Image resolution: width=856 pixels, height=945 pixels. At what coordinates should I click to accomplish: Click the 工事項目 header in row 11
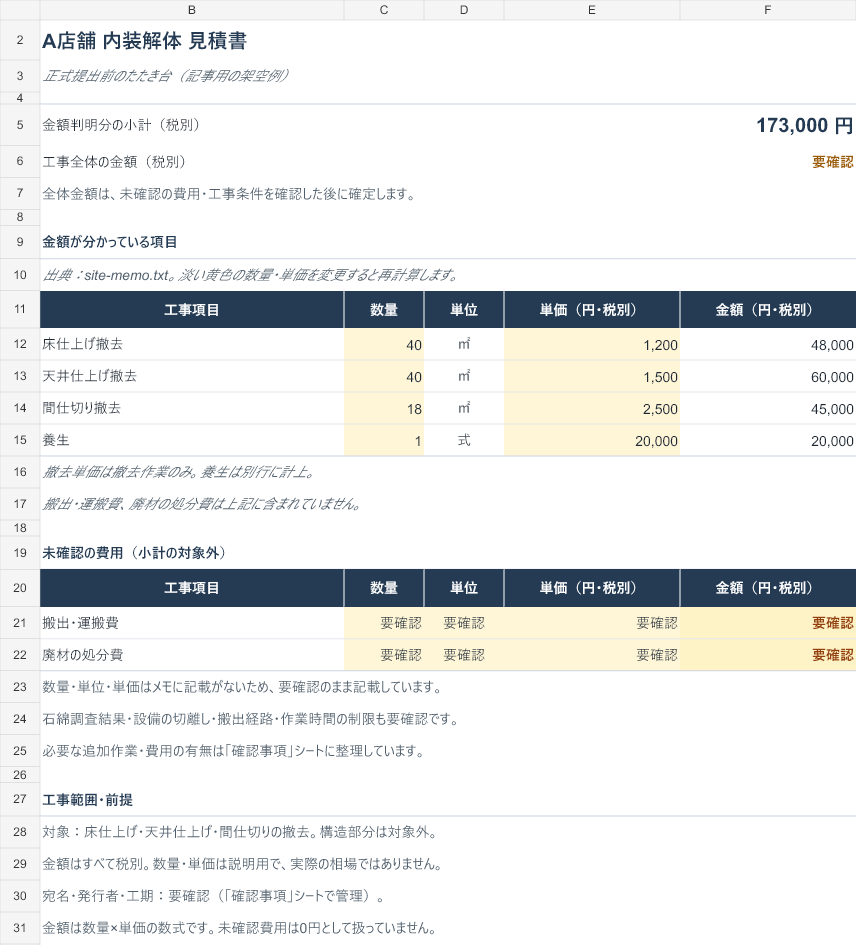pyautogui.click(x=192, y=310)
